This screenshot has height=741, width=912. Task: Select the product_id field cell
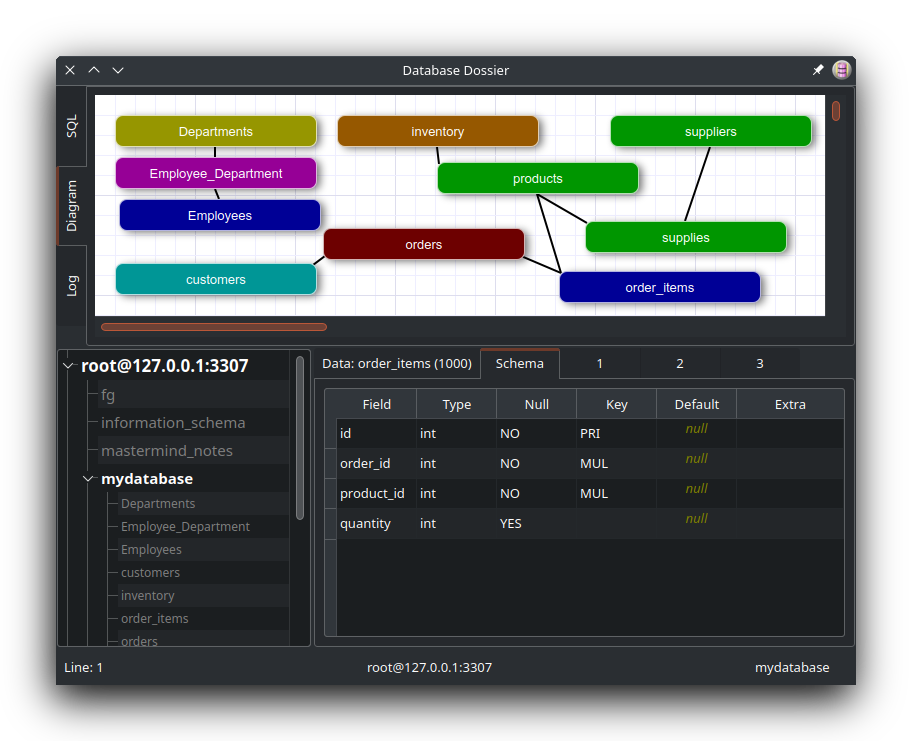(x=376, y=493)
